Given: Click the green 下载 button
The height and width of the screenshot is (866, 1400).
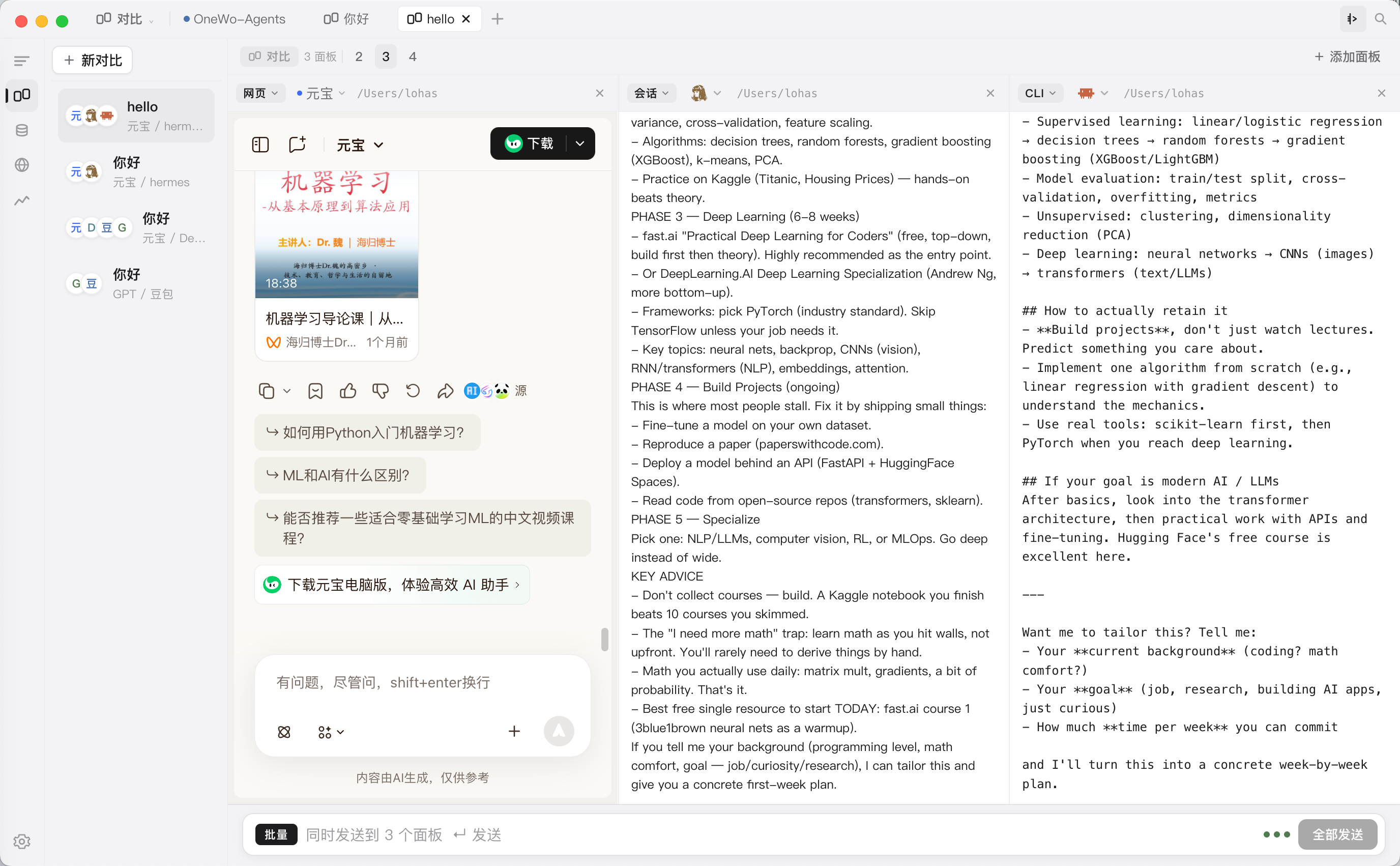Looking at the screenshot, I should pyautogui.click(x=529, y=143).
